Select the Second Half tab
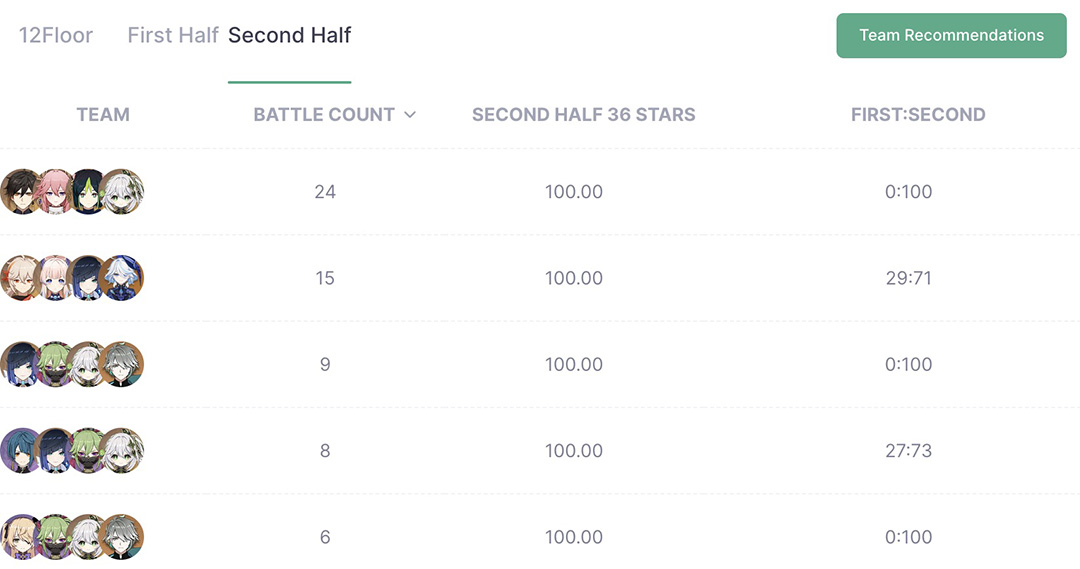Viewport: 1080px width, 569px height. click(290, 35)
